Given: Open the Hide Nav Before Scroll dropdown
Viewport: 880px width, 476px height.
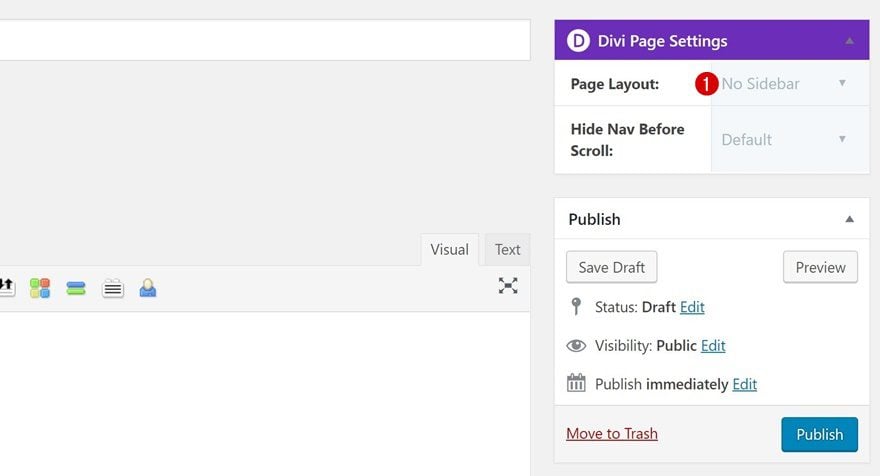Looking at the screenshot, I should tap(785, 140).
